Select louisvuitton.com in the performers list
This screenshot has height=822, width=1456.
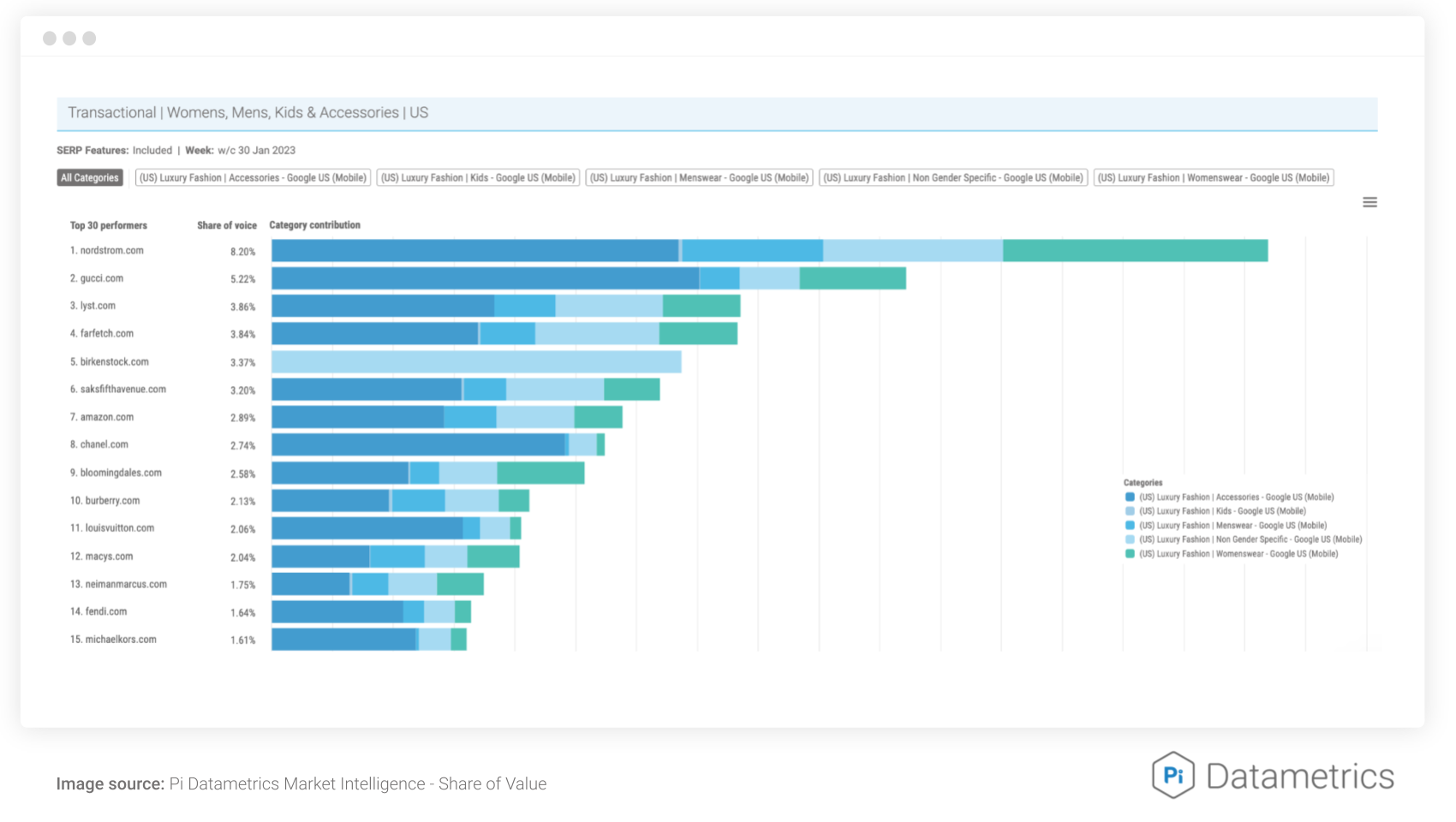112,528
